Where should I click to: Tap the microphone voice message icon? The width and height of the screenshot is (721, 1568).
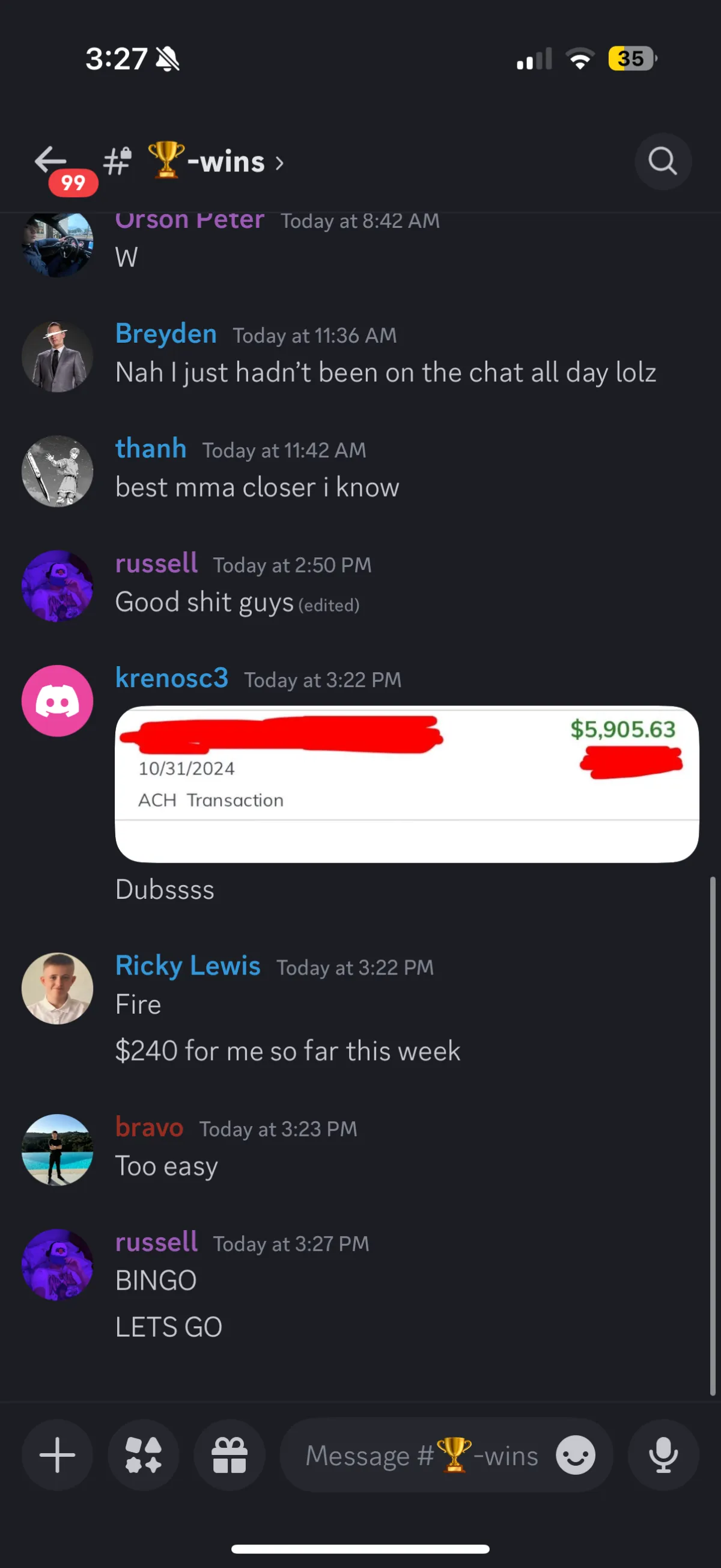pos(663,1456)
